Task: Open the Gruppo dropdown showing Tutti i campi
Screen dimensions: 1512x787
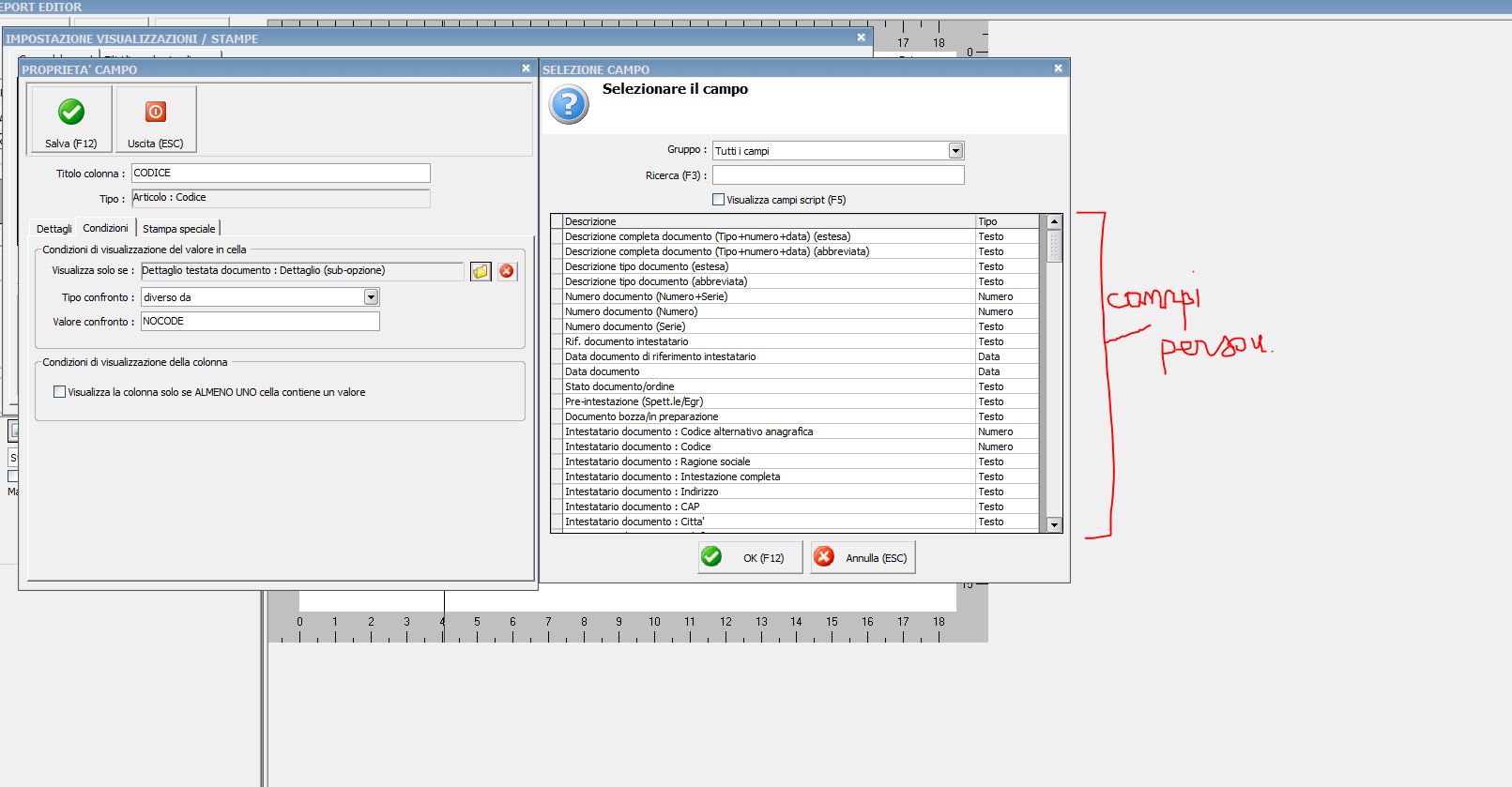Action: tap(955, 151)
